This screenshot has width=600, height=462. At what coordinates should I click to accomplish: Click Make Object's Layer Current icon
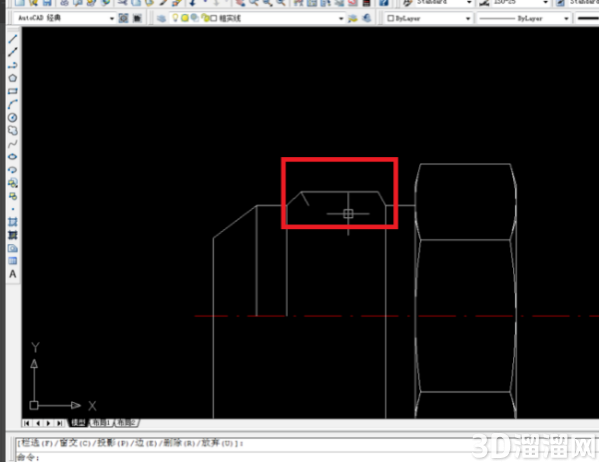tap(352, 18)
